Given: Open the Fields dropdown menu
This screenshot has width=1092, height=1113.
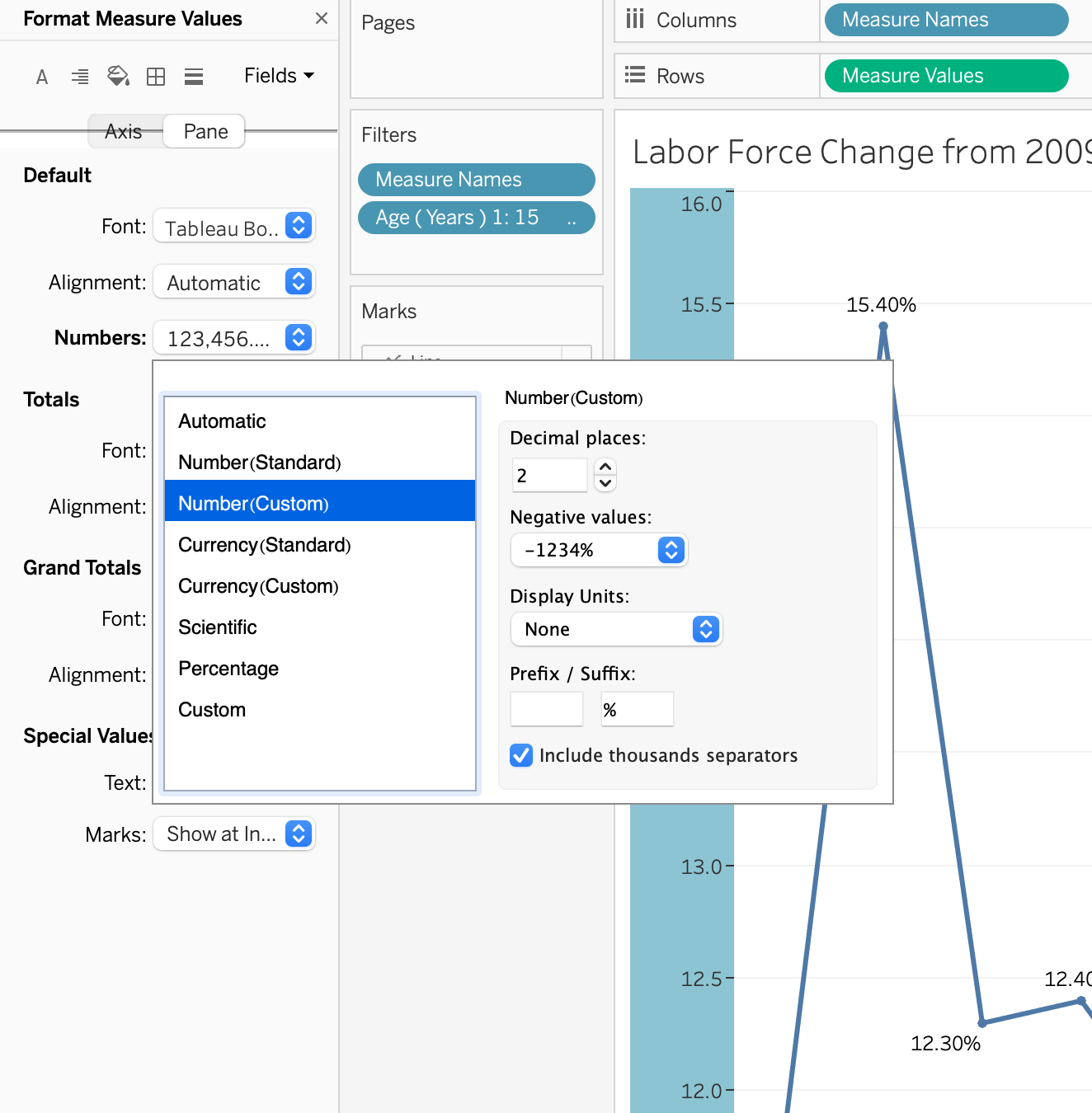Looking at the screenshot, I should [279, 76].
